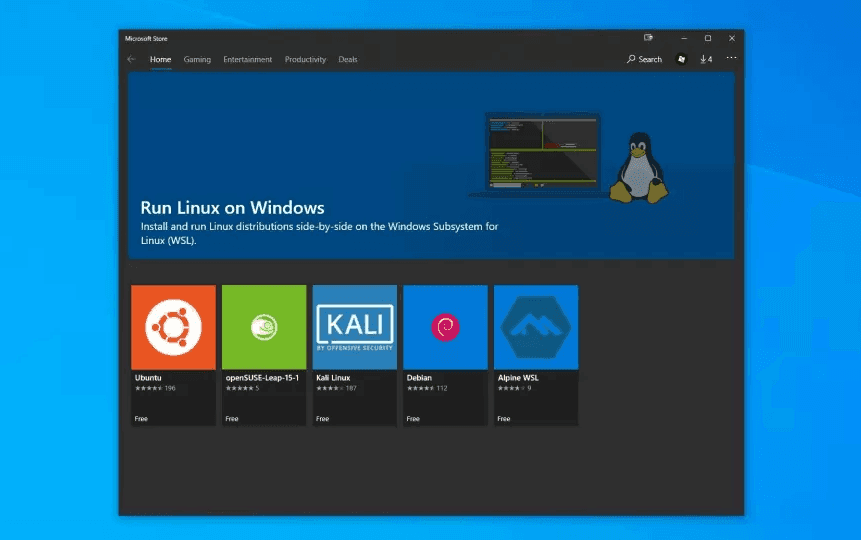The image size is (861, 540).
Task: Maximize the Microsoft Store window
Action: [x=708, y=38]
